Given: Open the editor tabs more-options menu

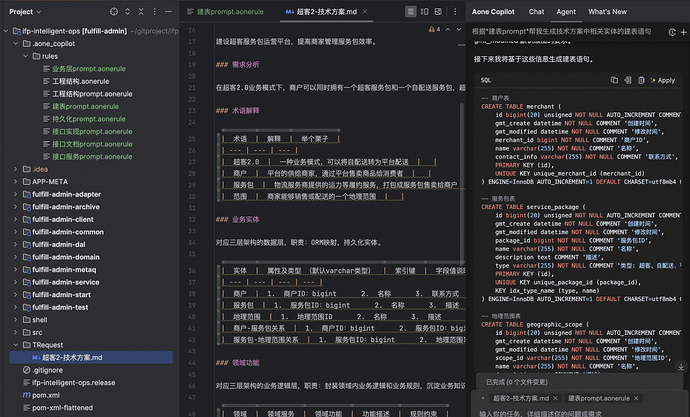Looking at the screenshot, I should click(x=455, y=12).
